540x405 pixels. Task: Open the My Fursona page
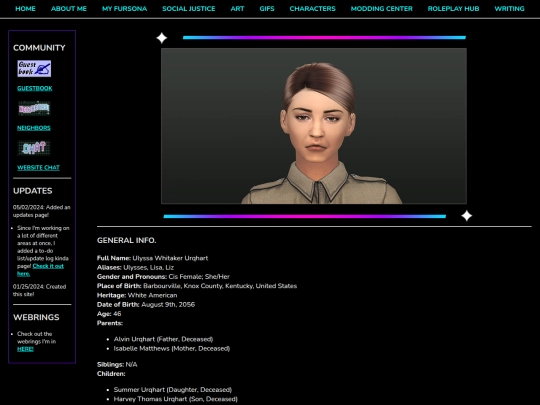coord(124,9)
